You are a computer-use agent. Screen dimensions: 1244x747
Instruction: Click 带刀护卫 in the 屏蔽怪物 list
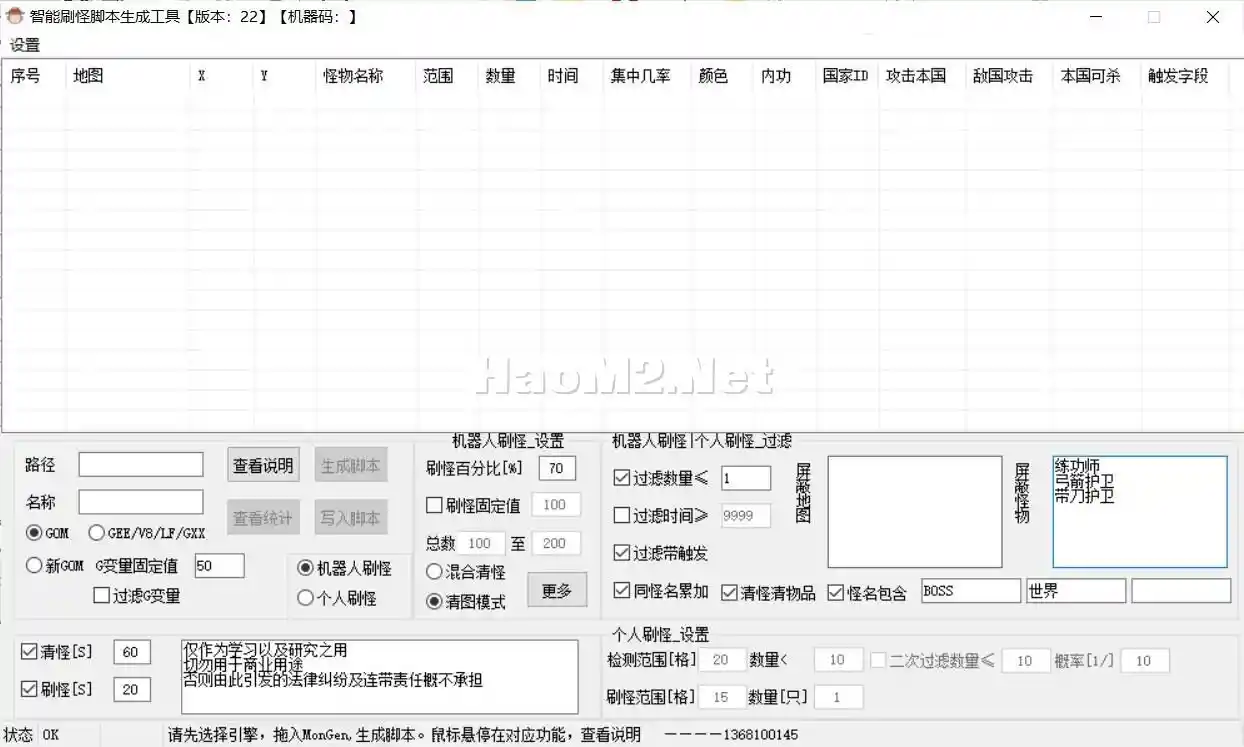1084,494
